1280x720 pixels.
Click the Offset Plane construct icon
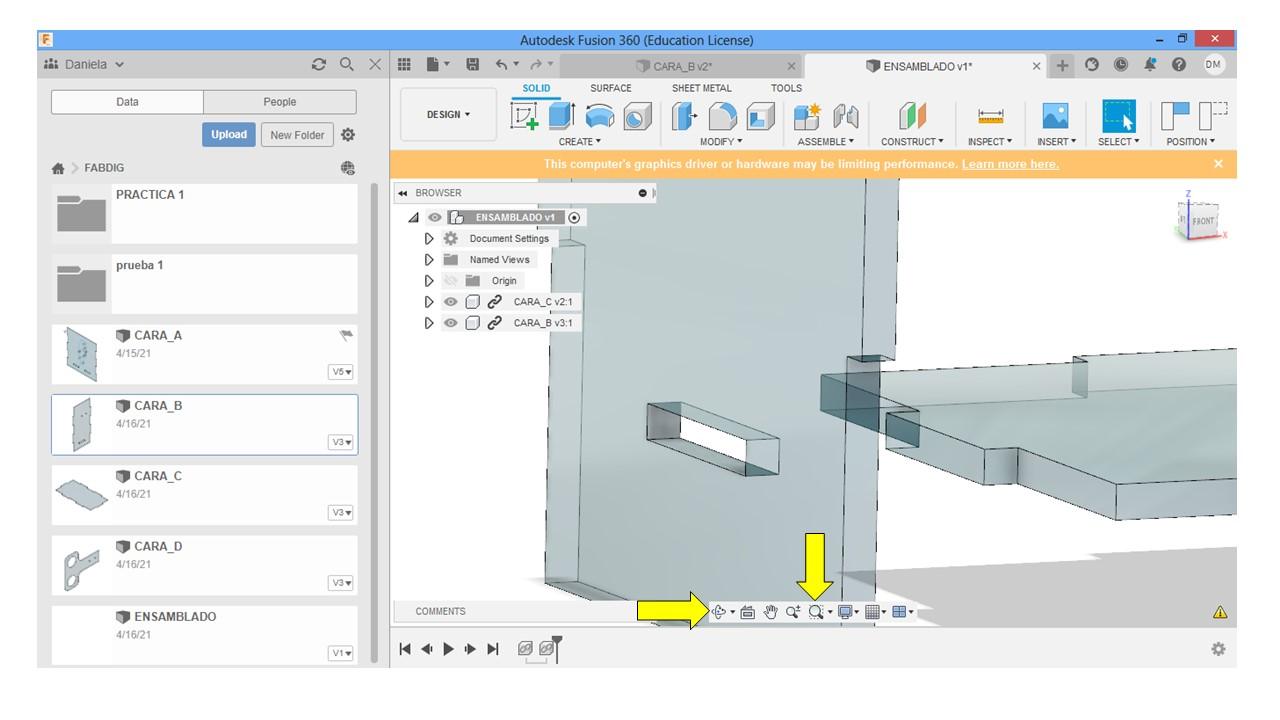(x=912, y=116)
